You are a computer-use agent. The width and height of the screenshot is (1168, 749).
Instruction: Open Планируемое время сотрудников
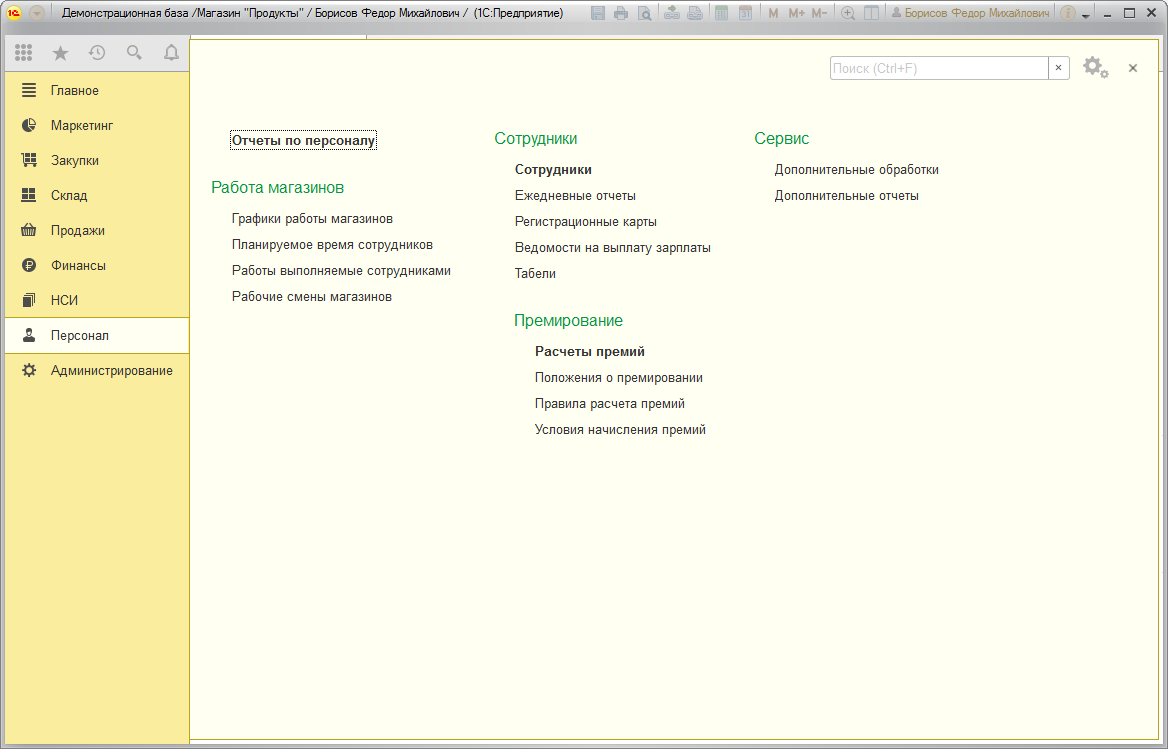click(332, 245)
